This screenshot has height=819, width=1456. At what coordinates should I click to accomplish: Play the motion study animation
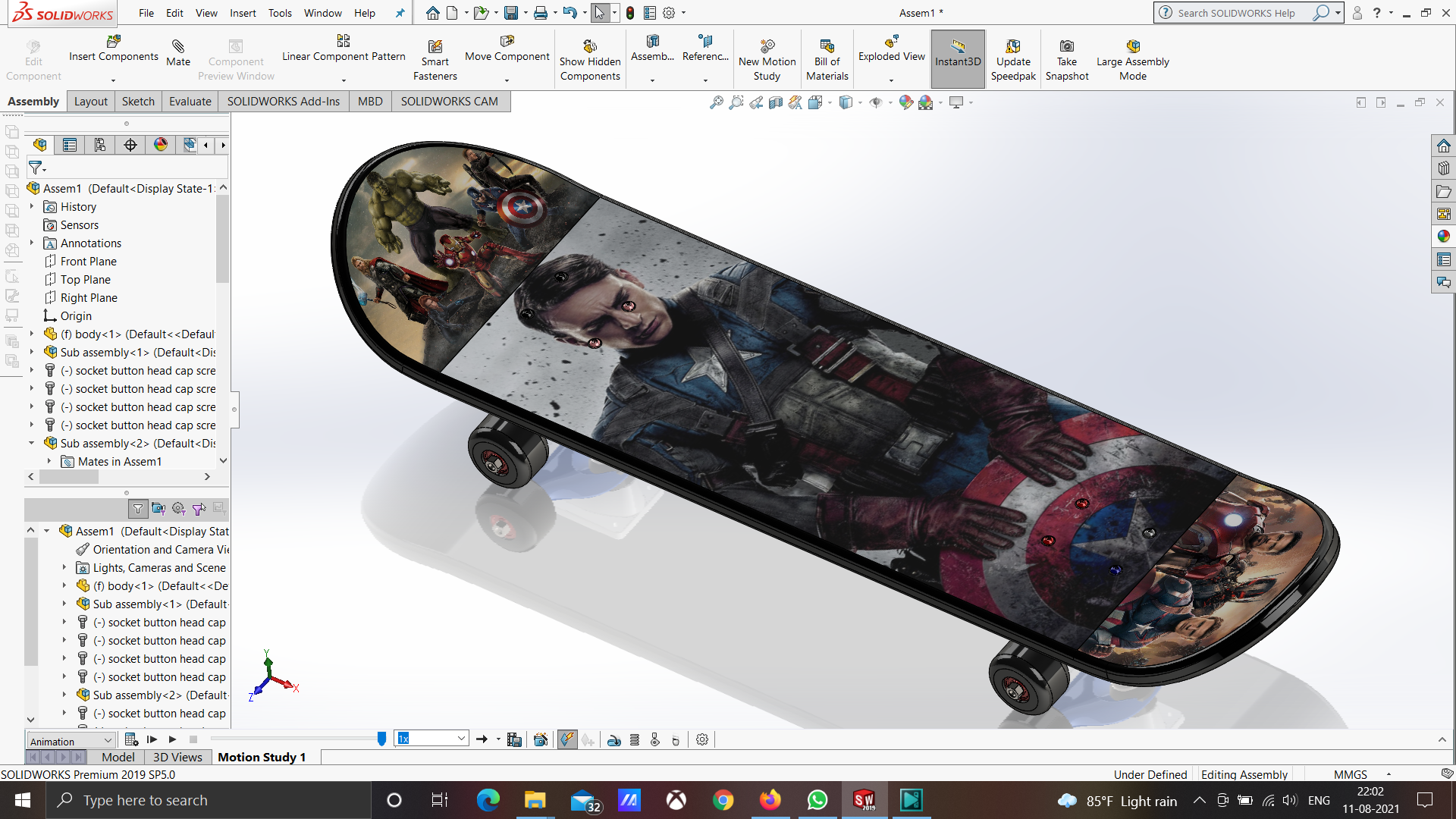[173, 739]
